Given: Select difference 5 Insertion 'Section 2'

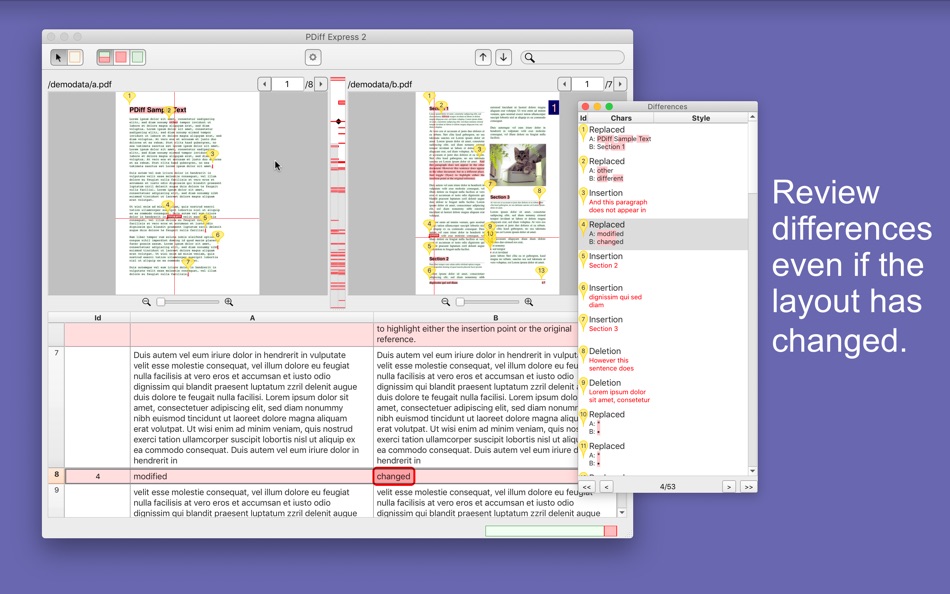Looking at the screenshot, I should [x=663, y=265].
